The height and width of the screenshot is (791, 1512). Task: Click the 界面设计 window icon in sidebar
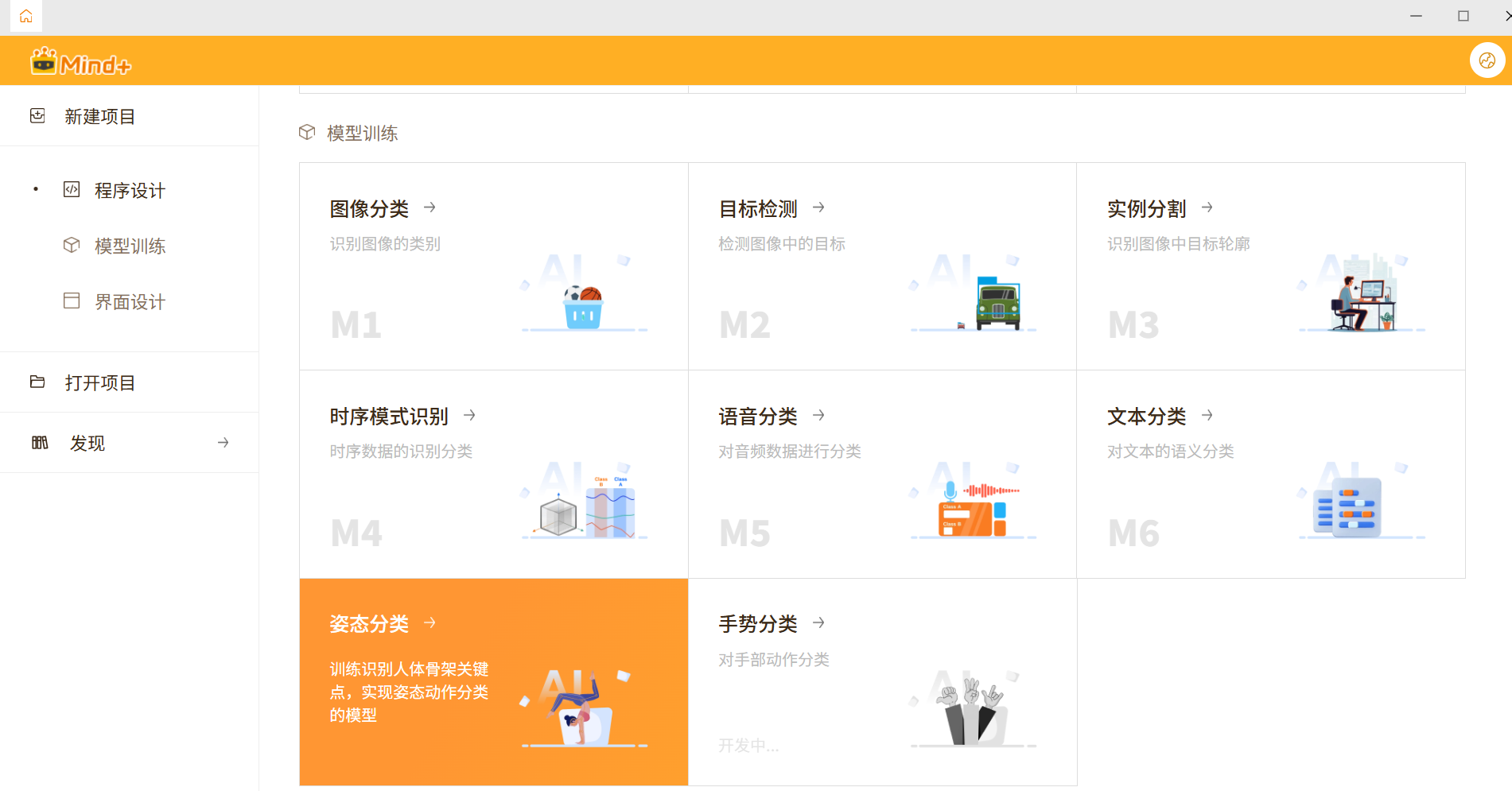(72, 301)
